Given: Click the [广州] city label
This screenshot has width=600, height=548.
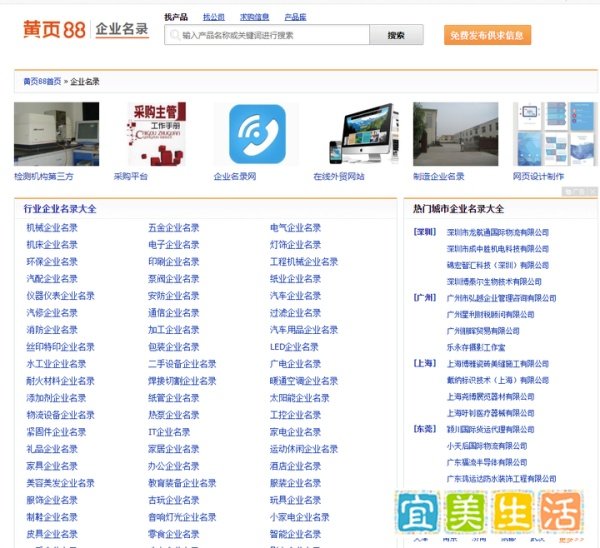Looking at the screenshot, I should 425,298.
